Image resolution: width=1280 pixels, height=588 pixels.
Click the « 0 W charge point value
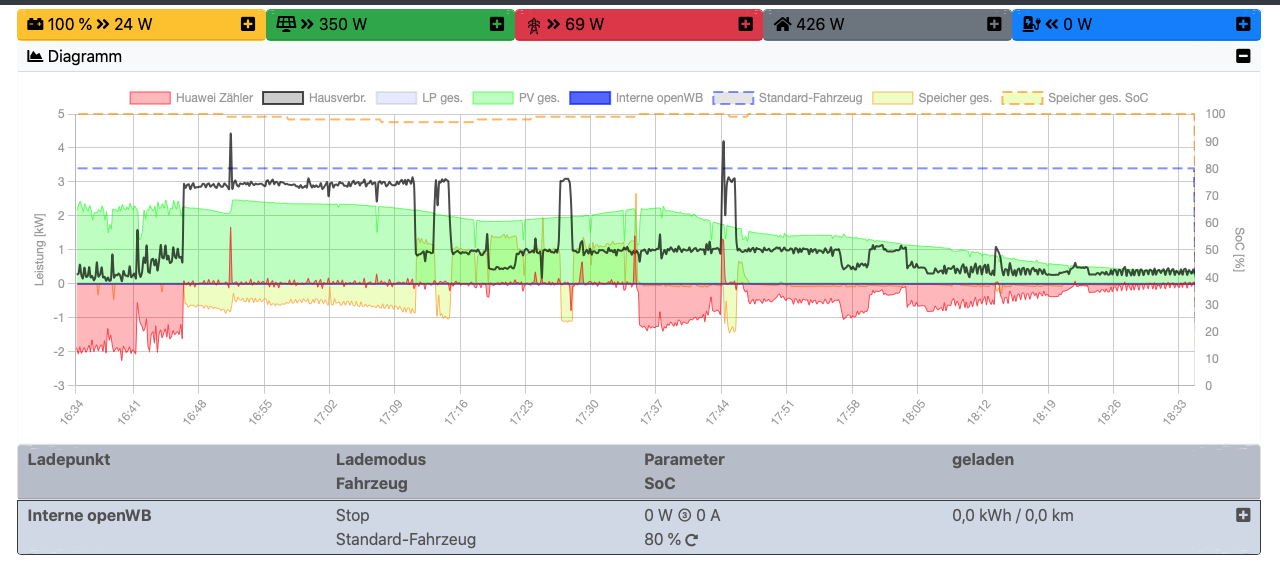coord(1069,24)
